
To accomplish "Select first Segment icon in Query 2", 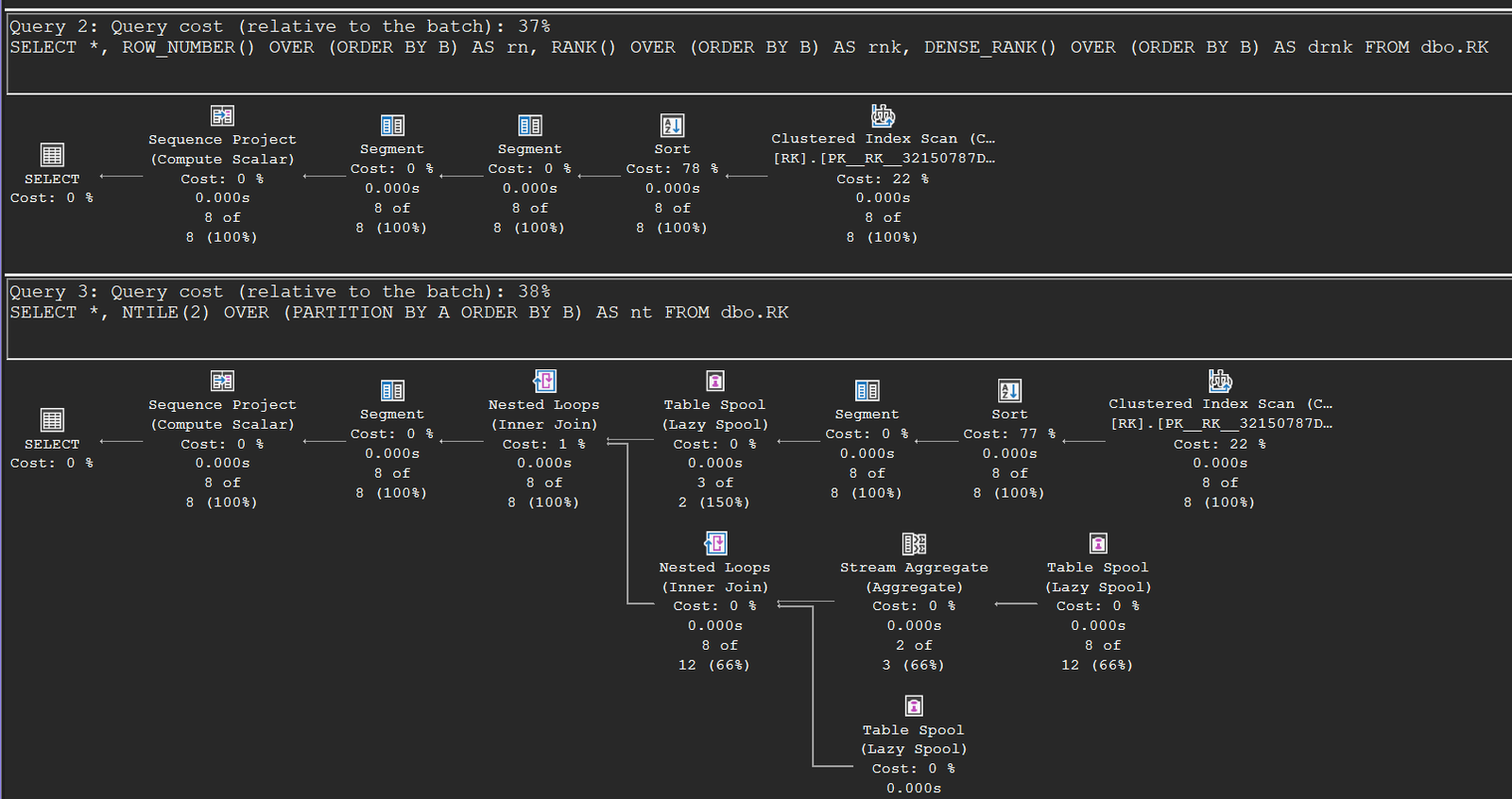I will click(392, 126).
